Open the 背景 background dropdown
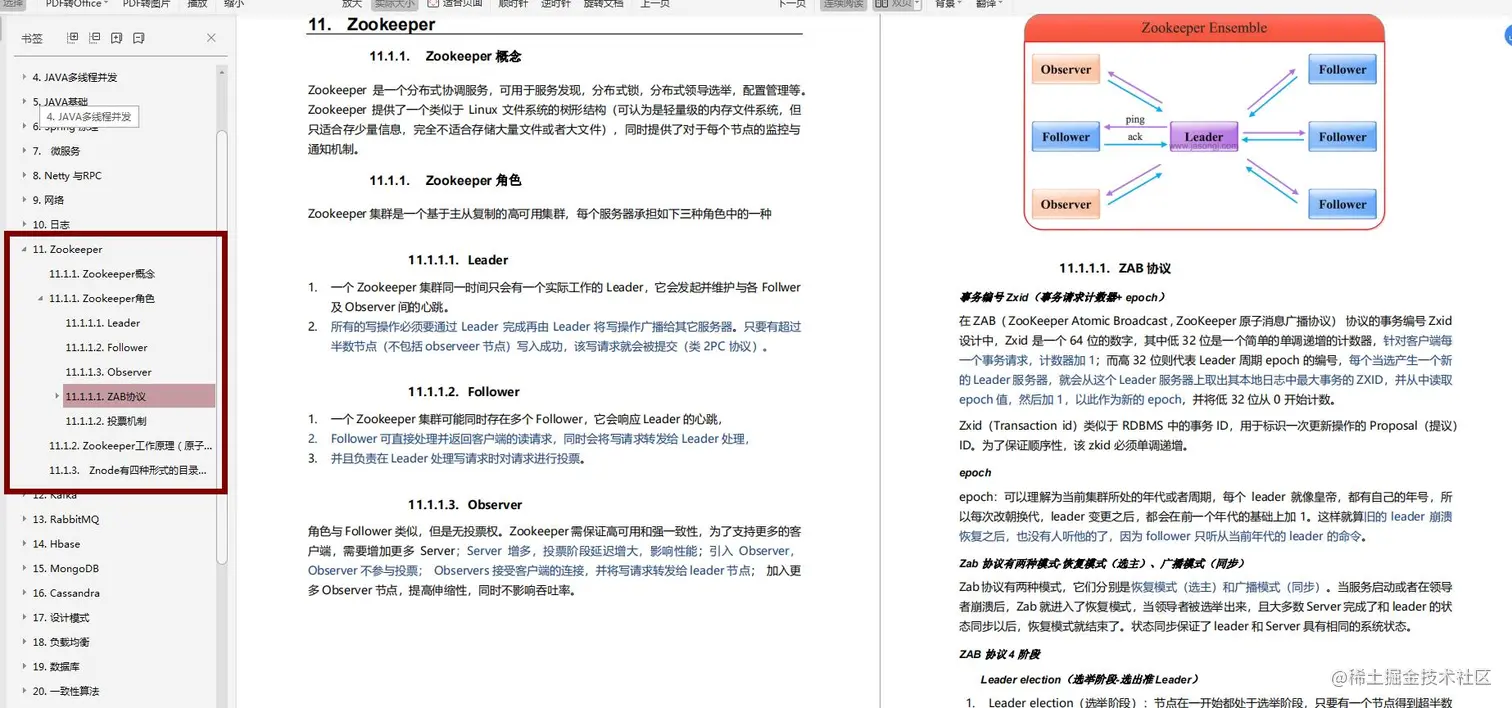 click(947, 4)
